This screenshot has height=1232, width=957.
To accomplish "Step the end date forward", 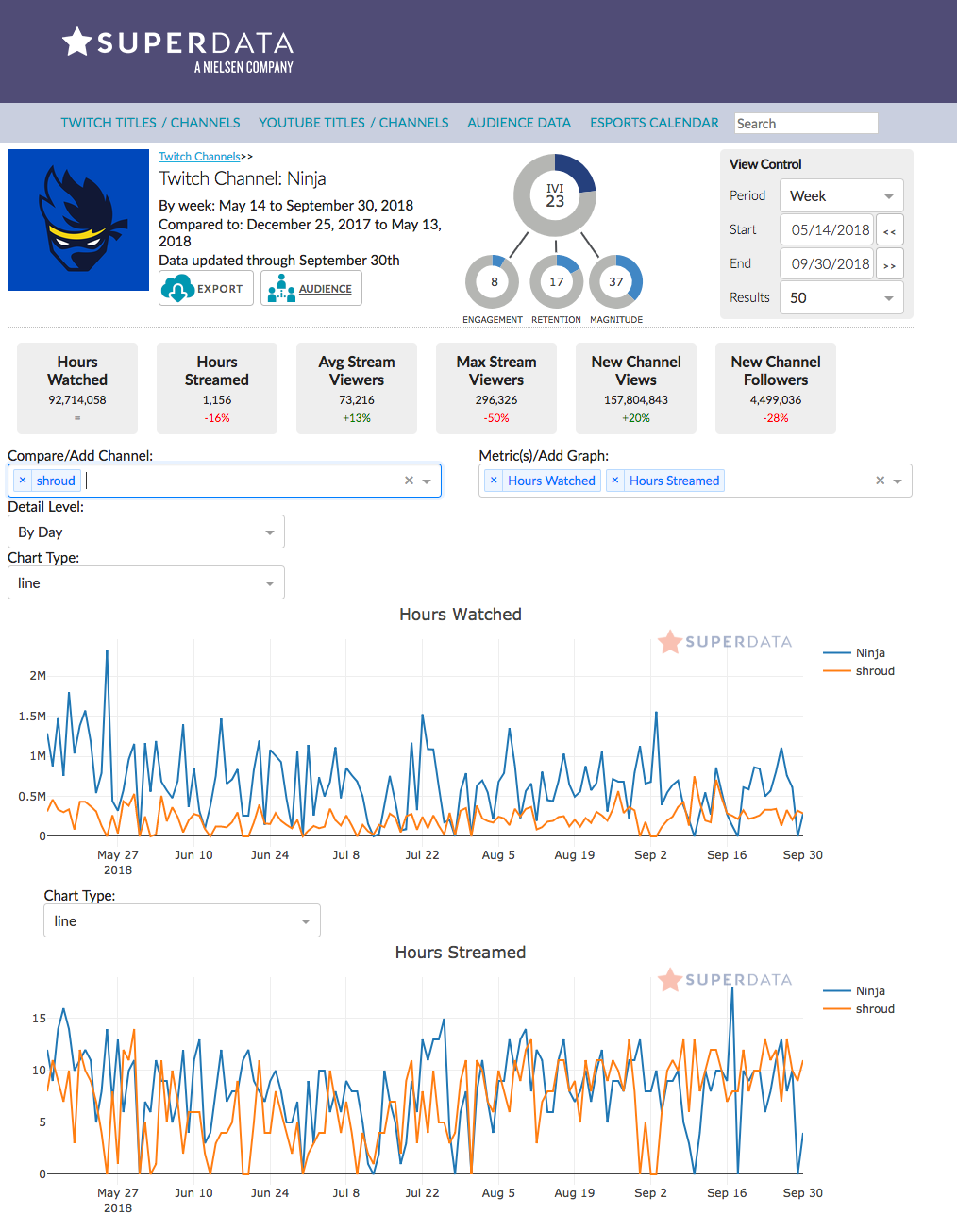I will pyautogui.click(x=889, y=264).
